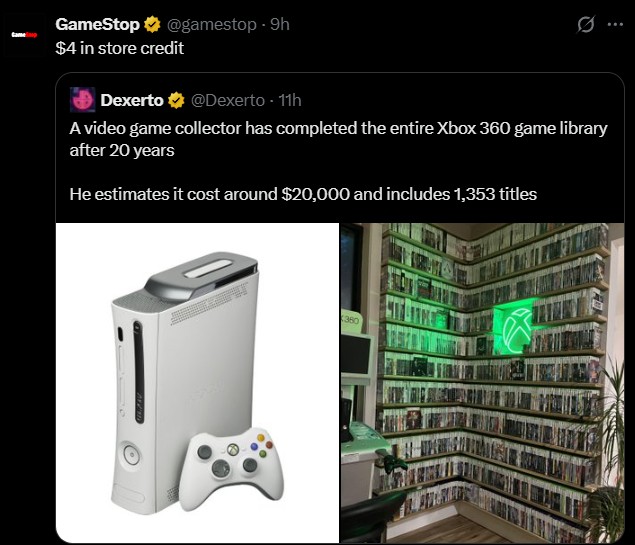Click the white Xbox controller in the image
Screen dimensions: 635x545
pos(231,468)
